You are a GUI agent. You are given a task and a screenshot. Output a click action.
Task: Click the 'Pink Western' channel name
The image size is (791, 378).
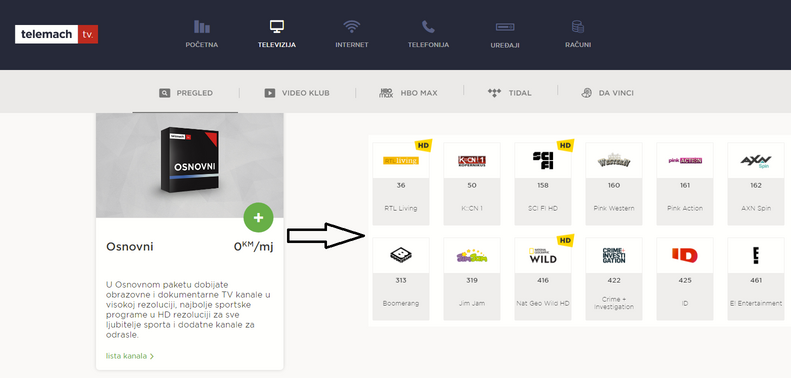coord(614,208)
